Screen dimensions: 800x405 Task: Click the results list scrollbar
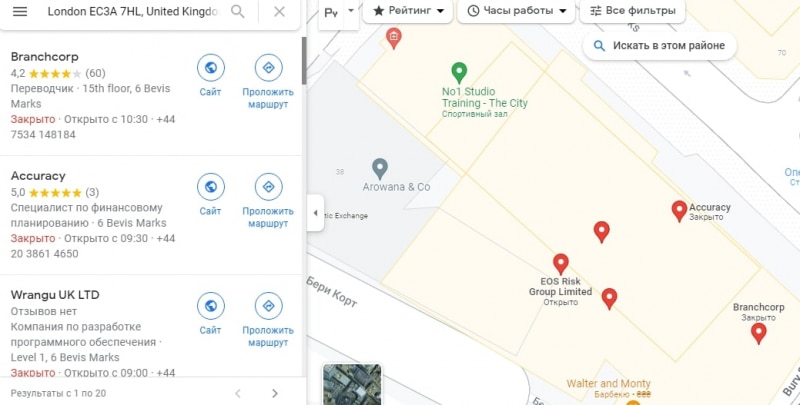tap(304, 61)
